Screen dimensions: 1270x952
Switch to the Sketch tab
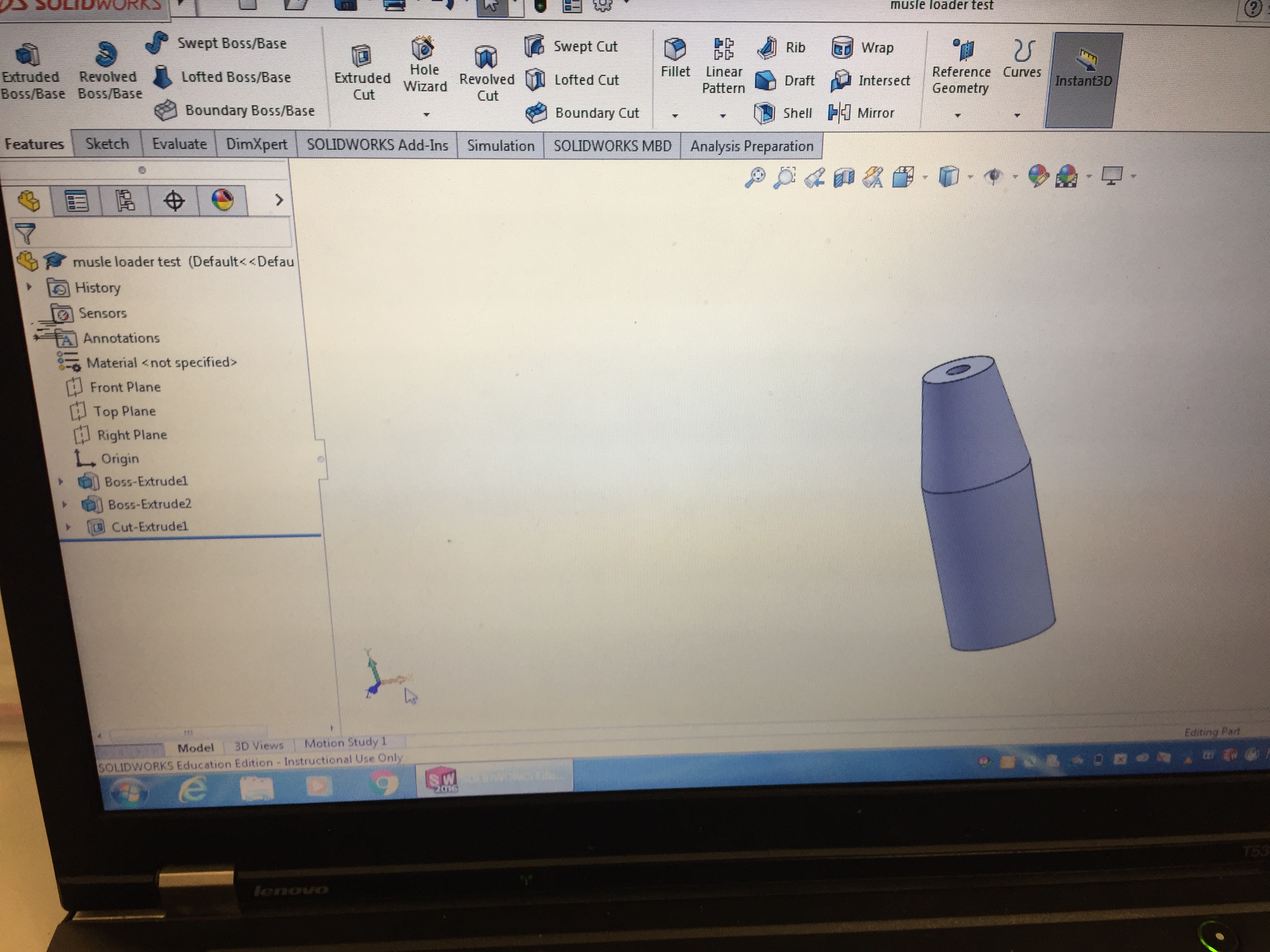coord(107,143)
